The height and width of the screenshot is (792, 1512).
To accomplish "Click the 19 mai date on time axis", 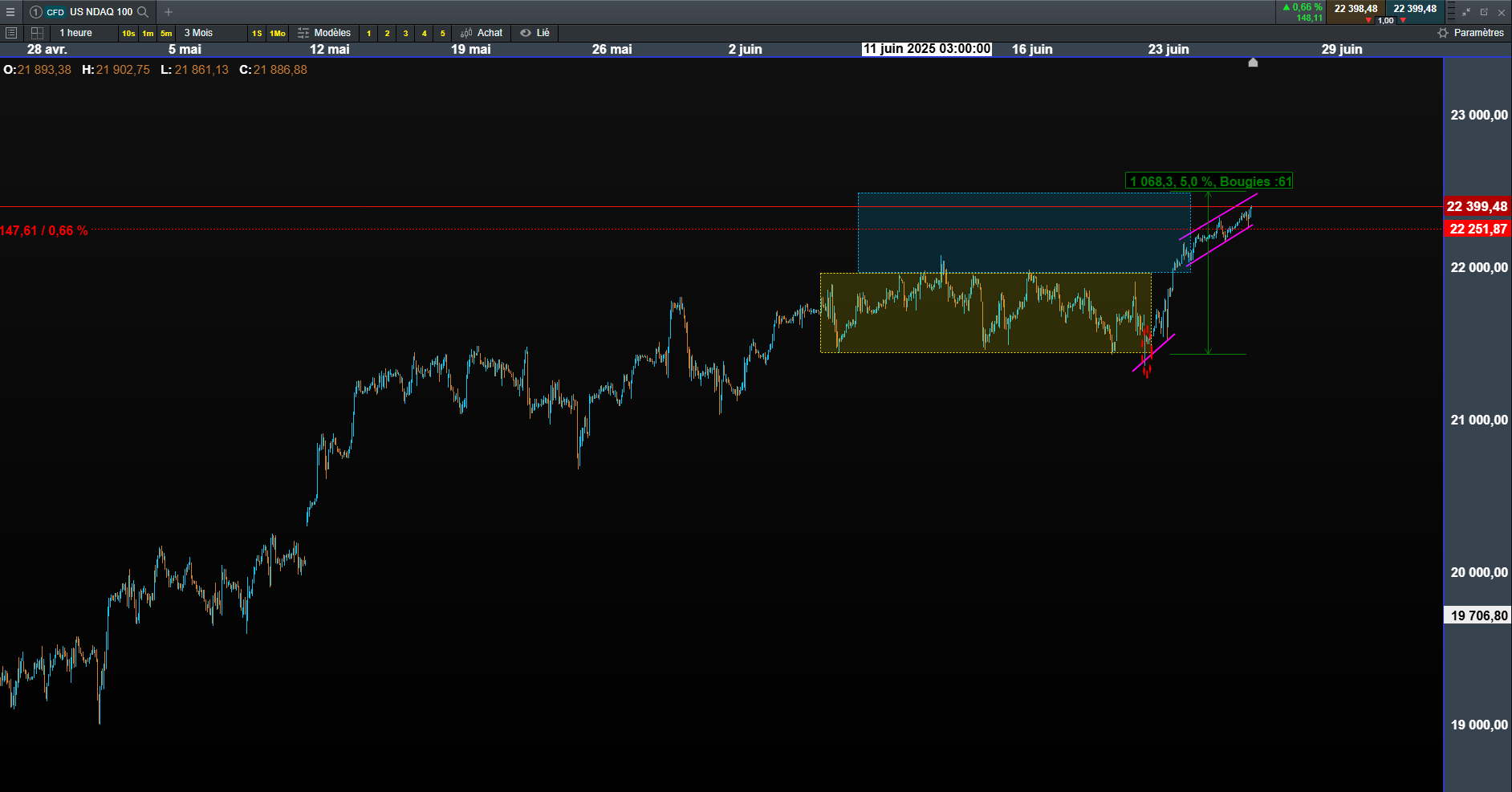I will coord(471,49).
